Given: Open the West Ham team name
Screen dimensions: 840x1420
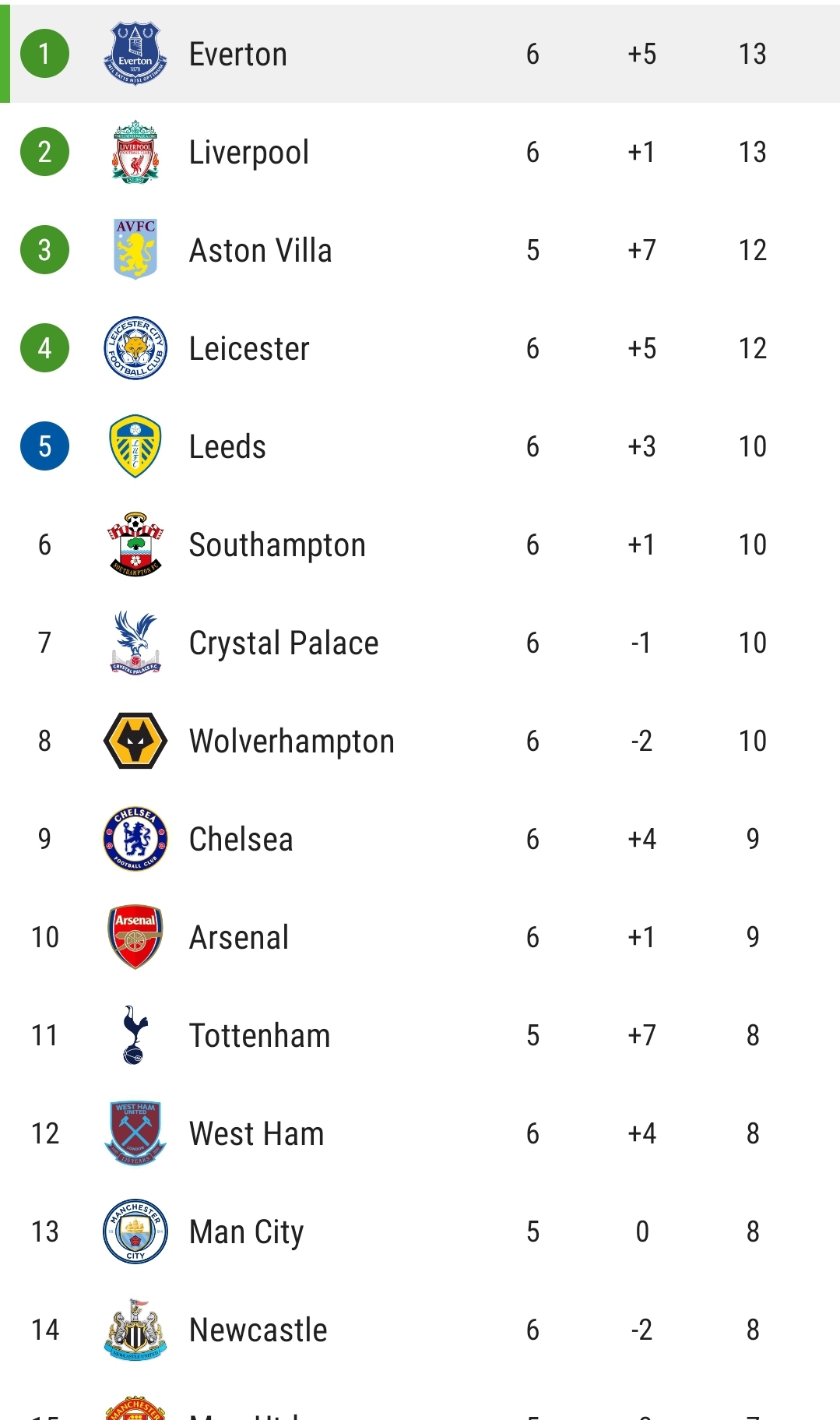Looking at the screenshot, I should coord(256,1133).
